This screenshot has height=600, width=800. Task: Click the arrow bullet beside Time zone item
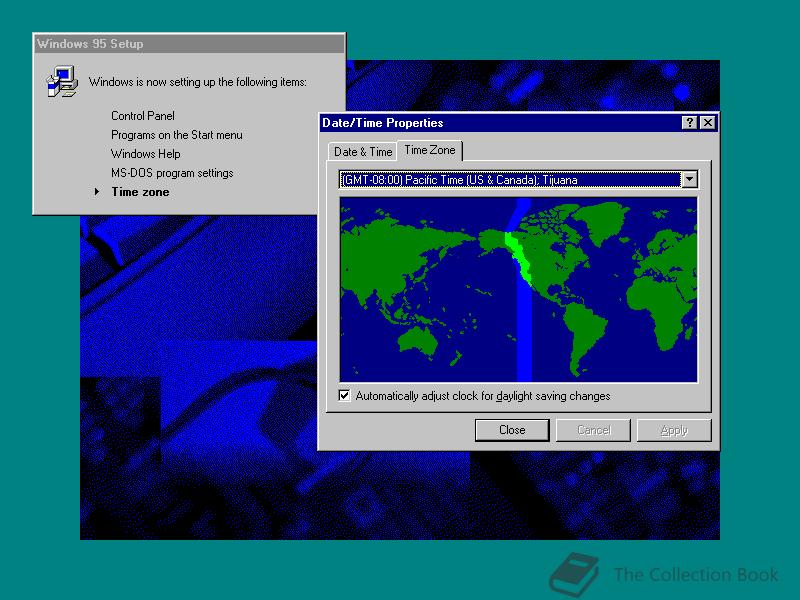coord(97,192)
